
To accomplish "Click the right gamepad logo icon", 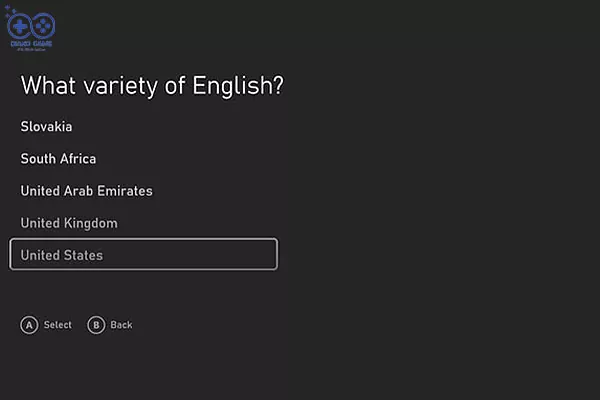I will [43, 26].
